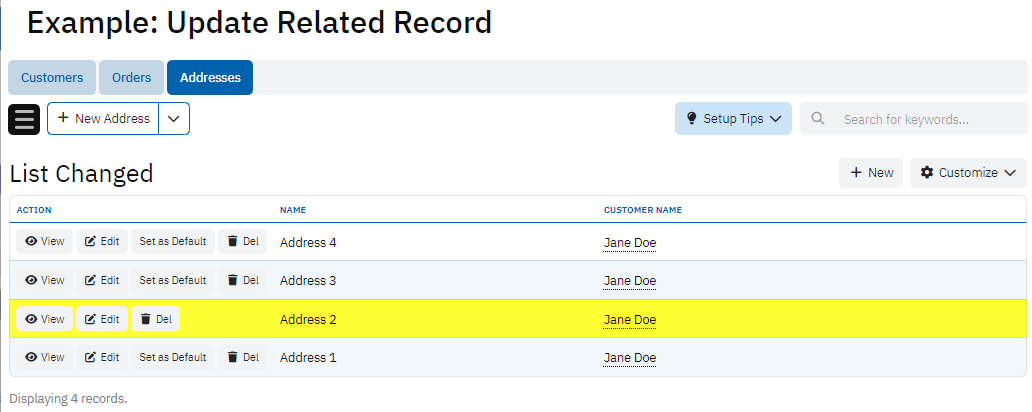The height and width of the screenshot is (412, 1032).
Task: Click the View eye icon for Address 4
Action: (x=31, y=242)
